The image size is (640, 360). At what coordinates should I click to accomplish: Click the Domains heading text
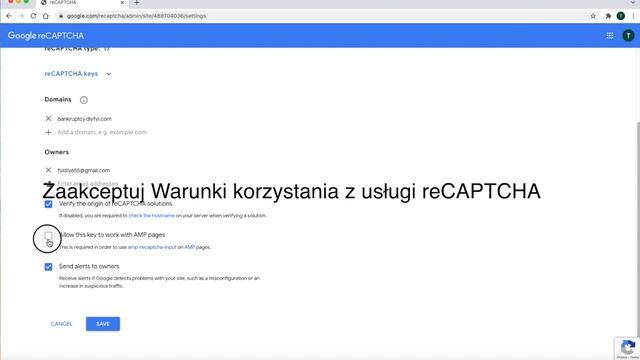[58, 100]
